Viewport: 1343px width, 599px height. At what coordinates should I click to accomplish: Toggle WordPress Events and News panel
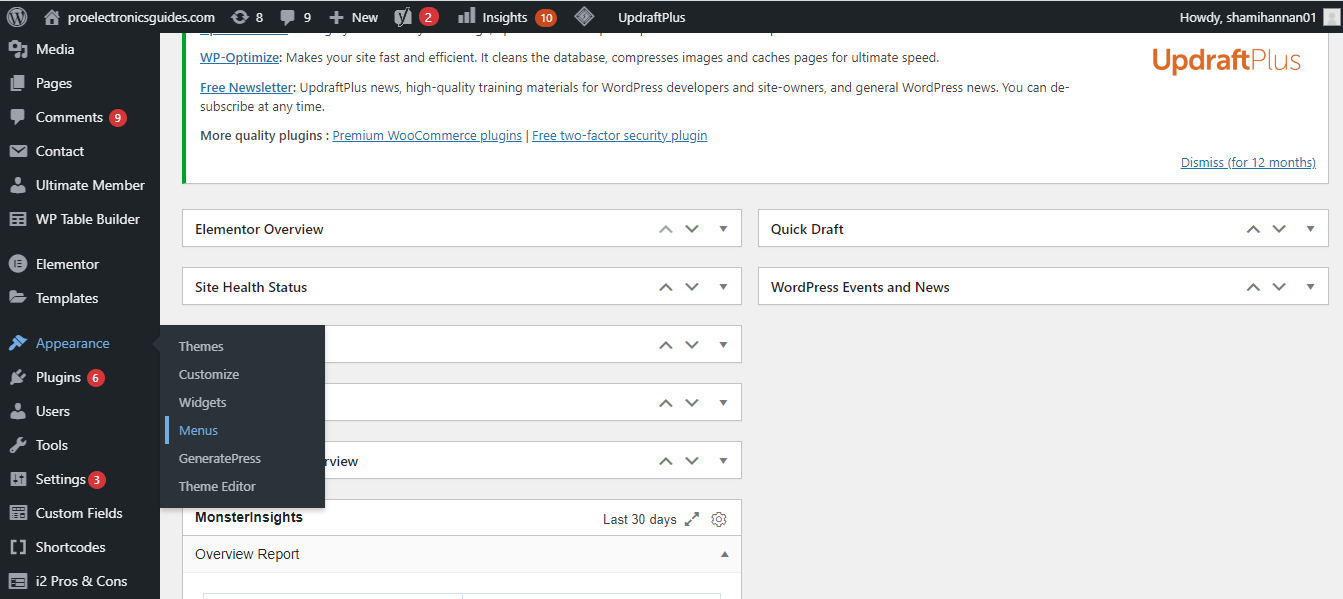coord(1310,287)
